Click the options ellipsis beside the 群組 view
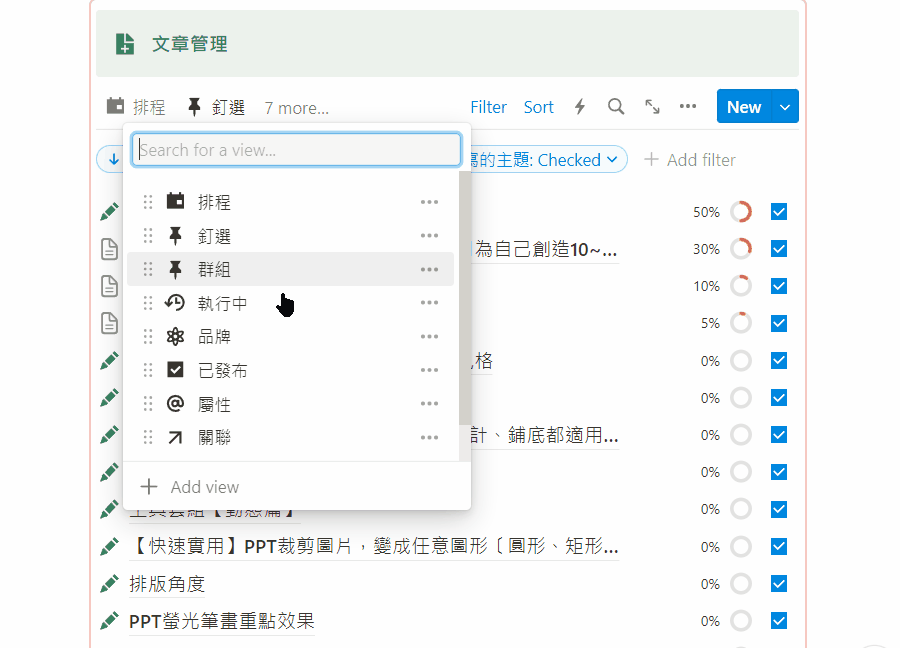 429,269
